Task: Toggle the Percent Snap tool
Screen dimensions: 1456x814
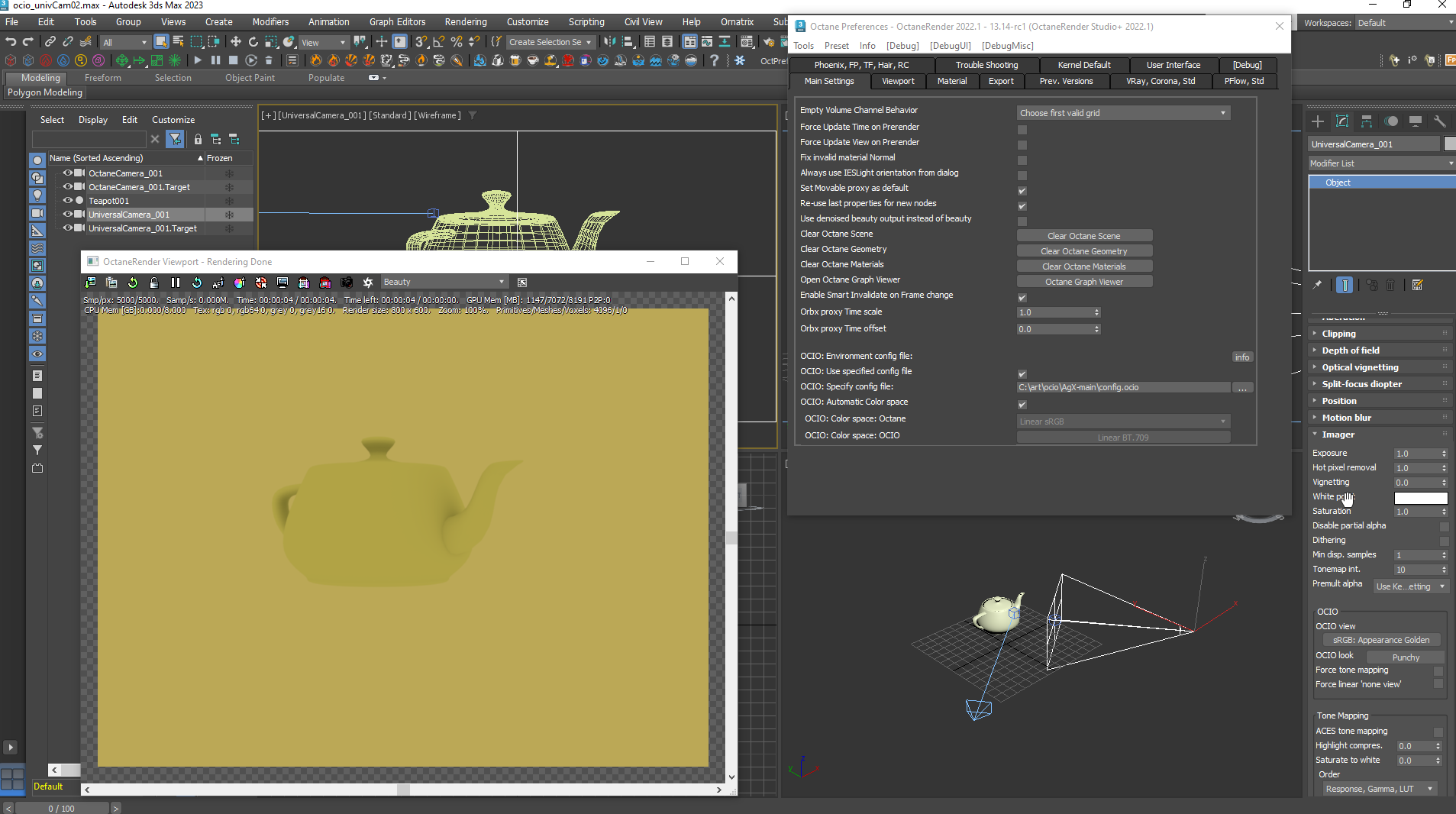Action: point(457,42)
